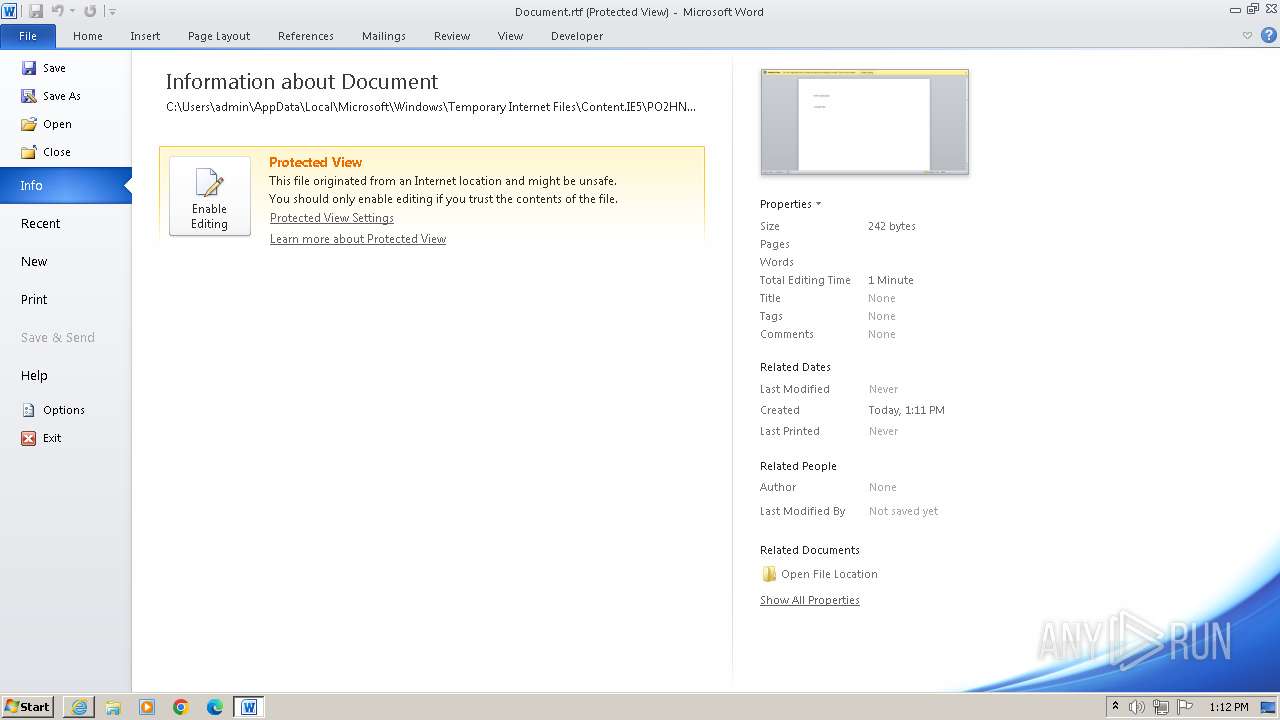
Task: Launch Google Chrome from taskbar
Action: (181, 707)
